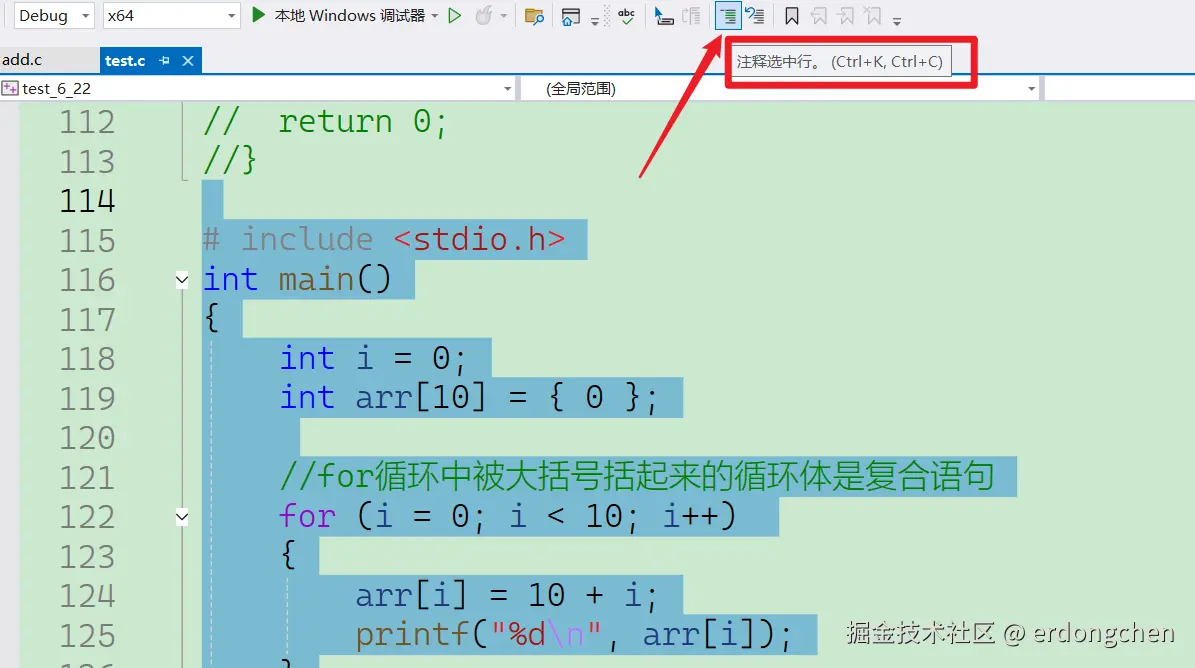Open Find in Files search
1195x668 pixels.
(535, 15)
